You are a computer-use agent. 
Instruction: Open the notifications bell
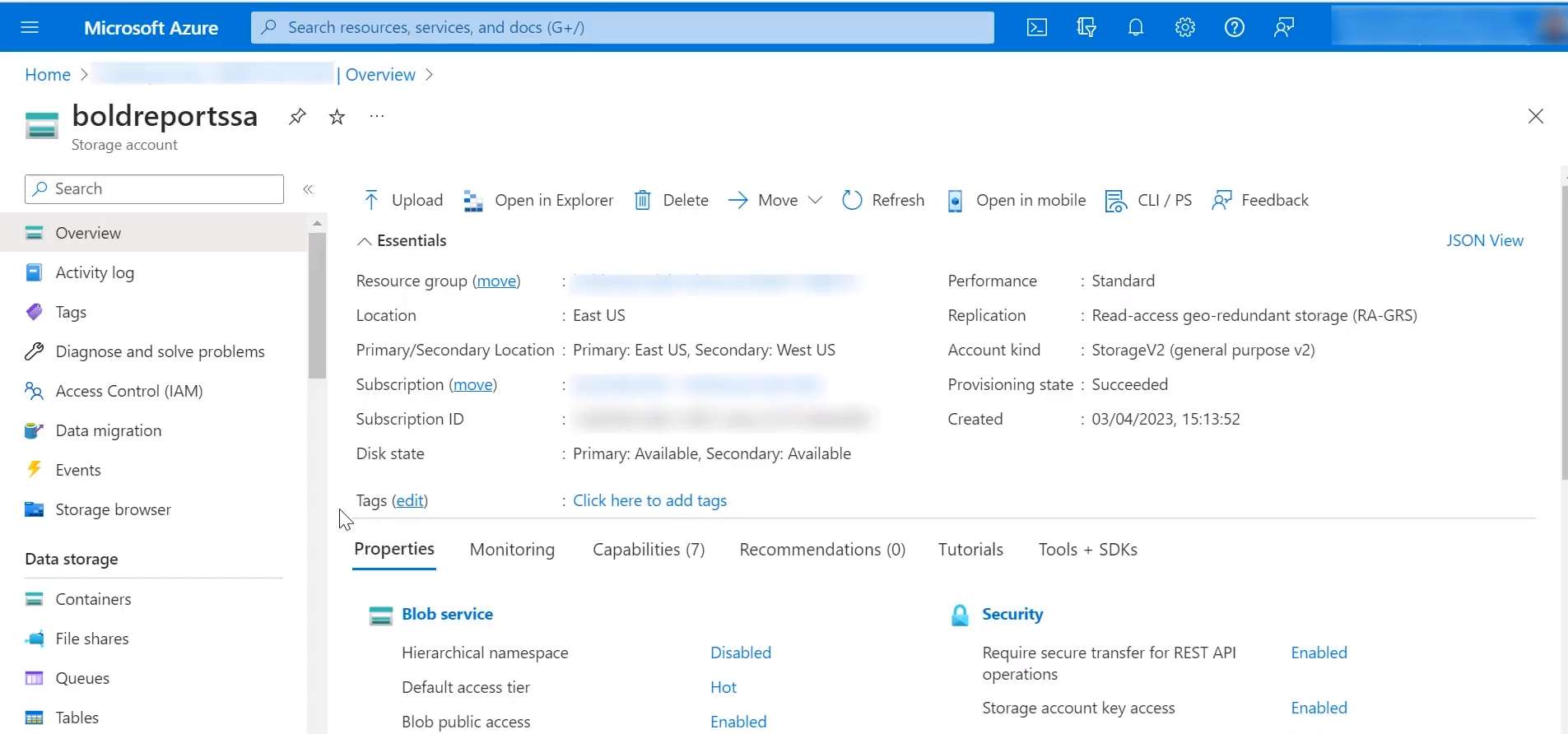[x=1136, y=27]
